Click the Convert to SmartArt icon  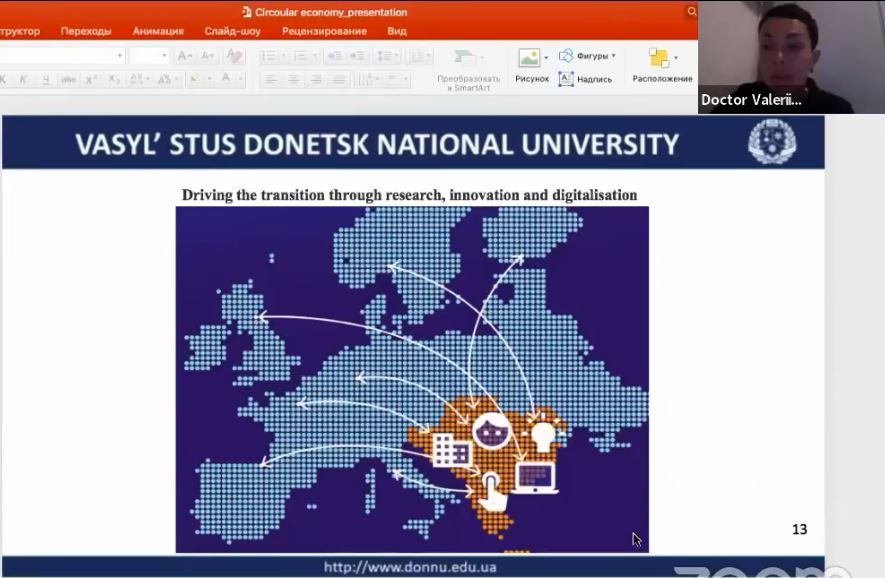pos(465,57)
